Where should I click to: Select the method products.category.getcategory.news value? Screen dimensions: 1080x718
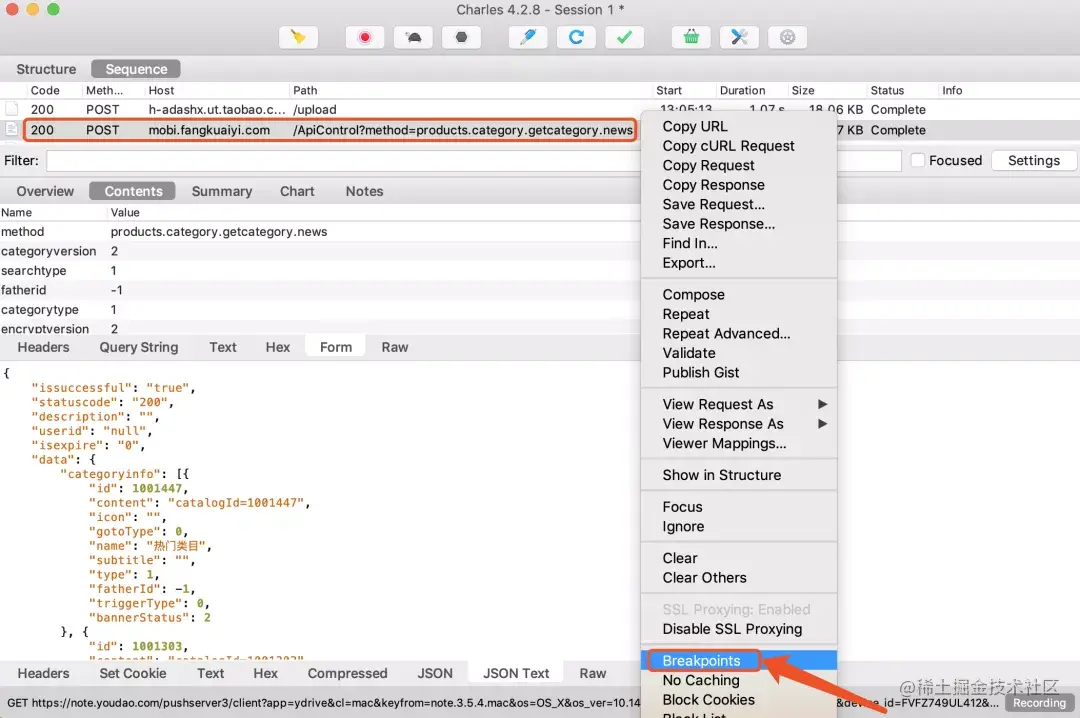218,232
